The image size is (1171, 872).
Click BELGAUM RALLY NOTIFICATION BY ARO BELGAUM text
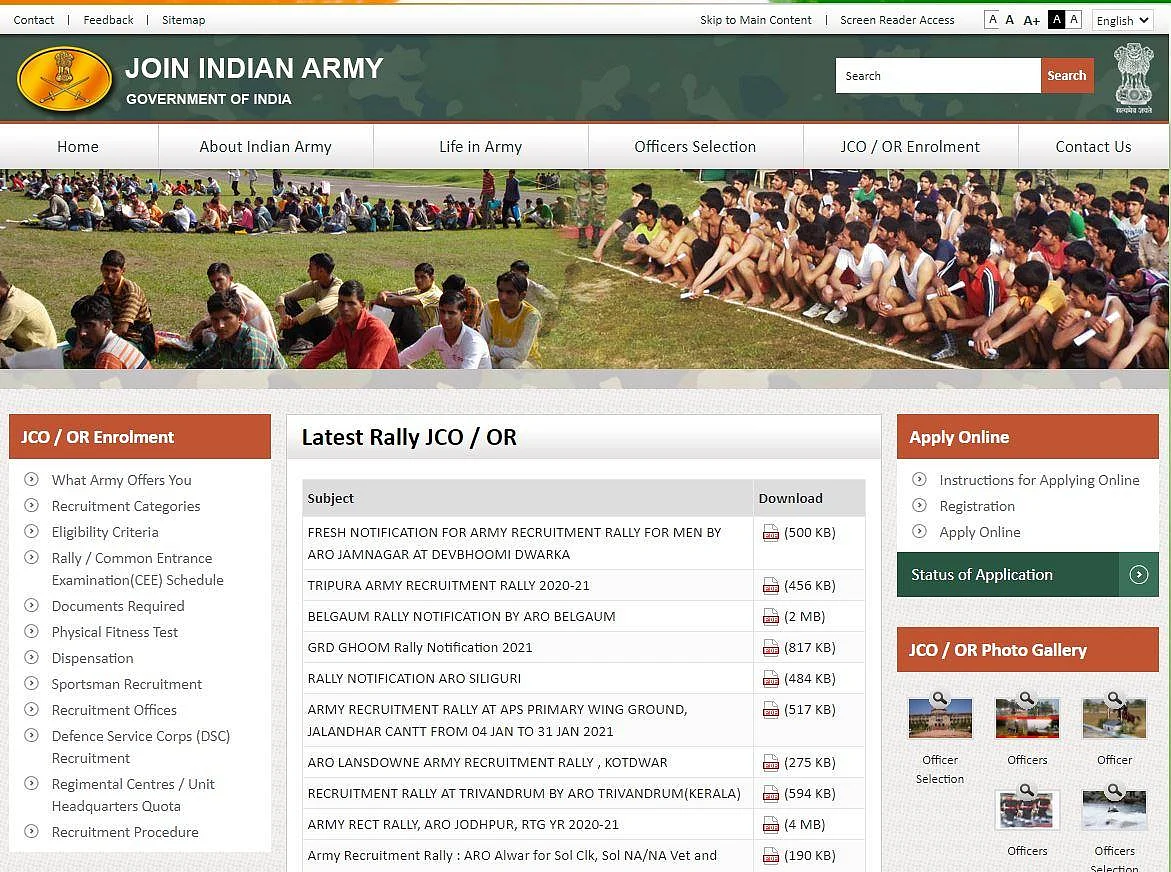click(x=462, y=617)
